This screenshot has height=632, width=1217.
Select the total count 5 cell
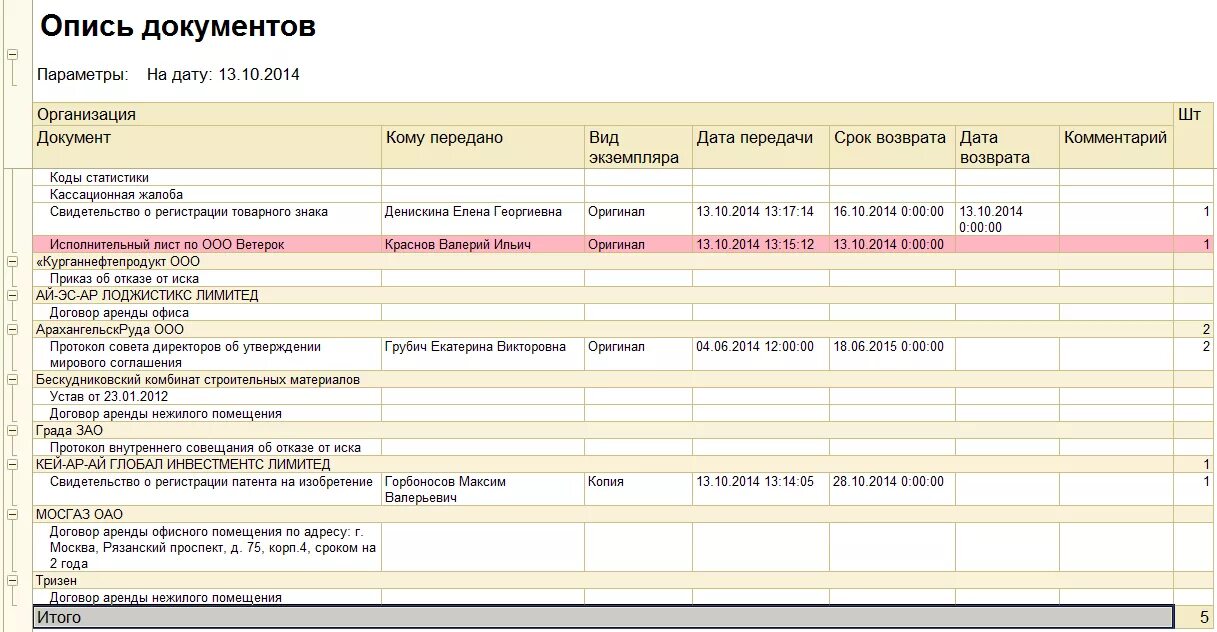[1194, 617]
